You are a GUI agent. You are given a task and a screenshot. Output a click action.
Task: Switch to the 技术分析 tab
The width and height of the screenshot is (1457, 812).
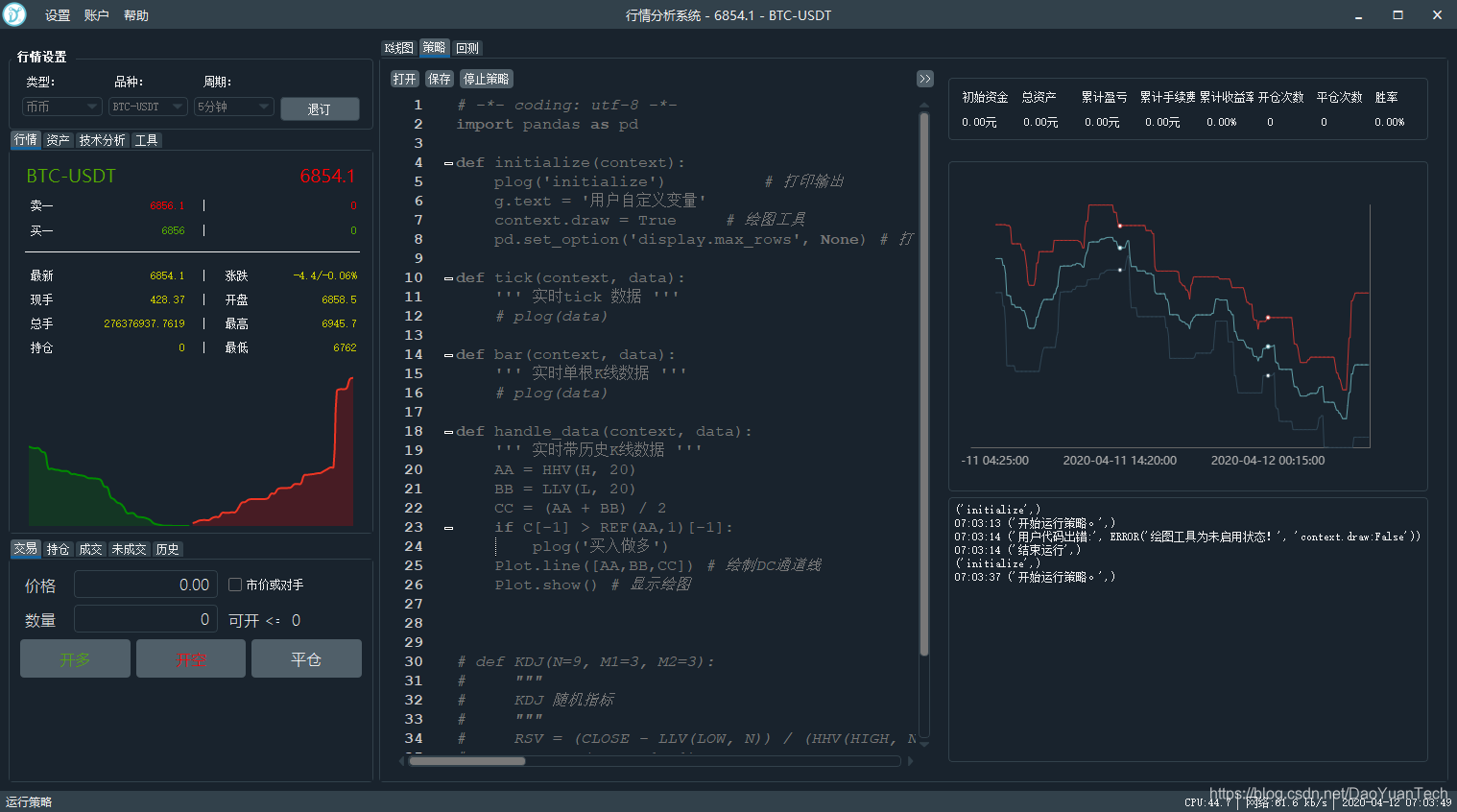pyautogui.click(x=102, y=140)
